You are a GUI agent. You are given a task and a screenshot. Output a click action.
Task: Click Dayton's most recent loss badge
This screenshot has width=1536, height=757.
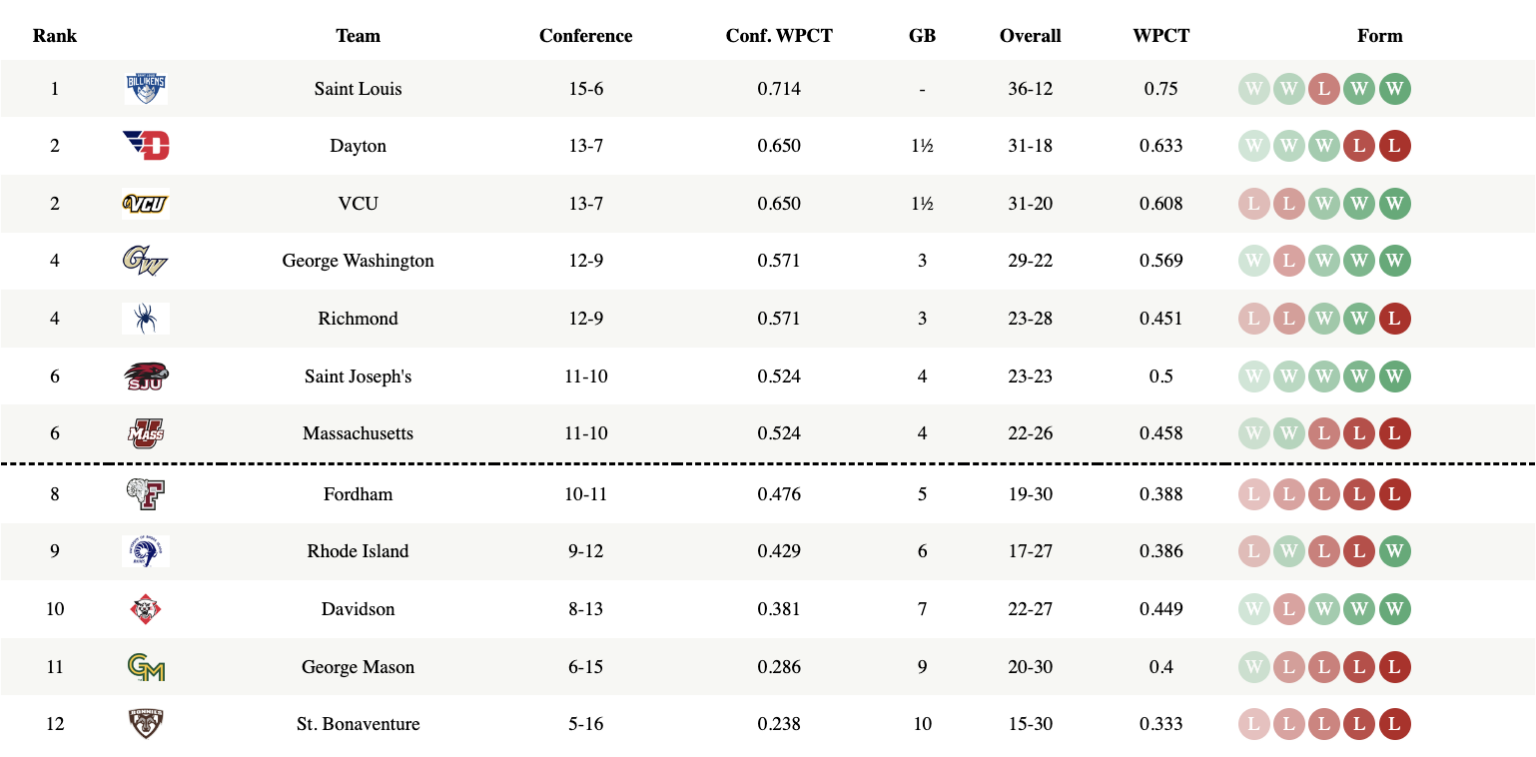(x=1394, y=146)
